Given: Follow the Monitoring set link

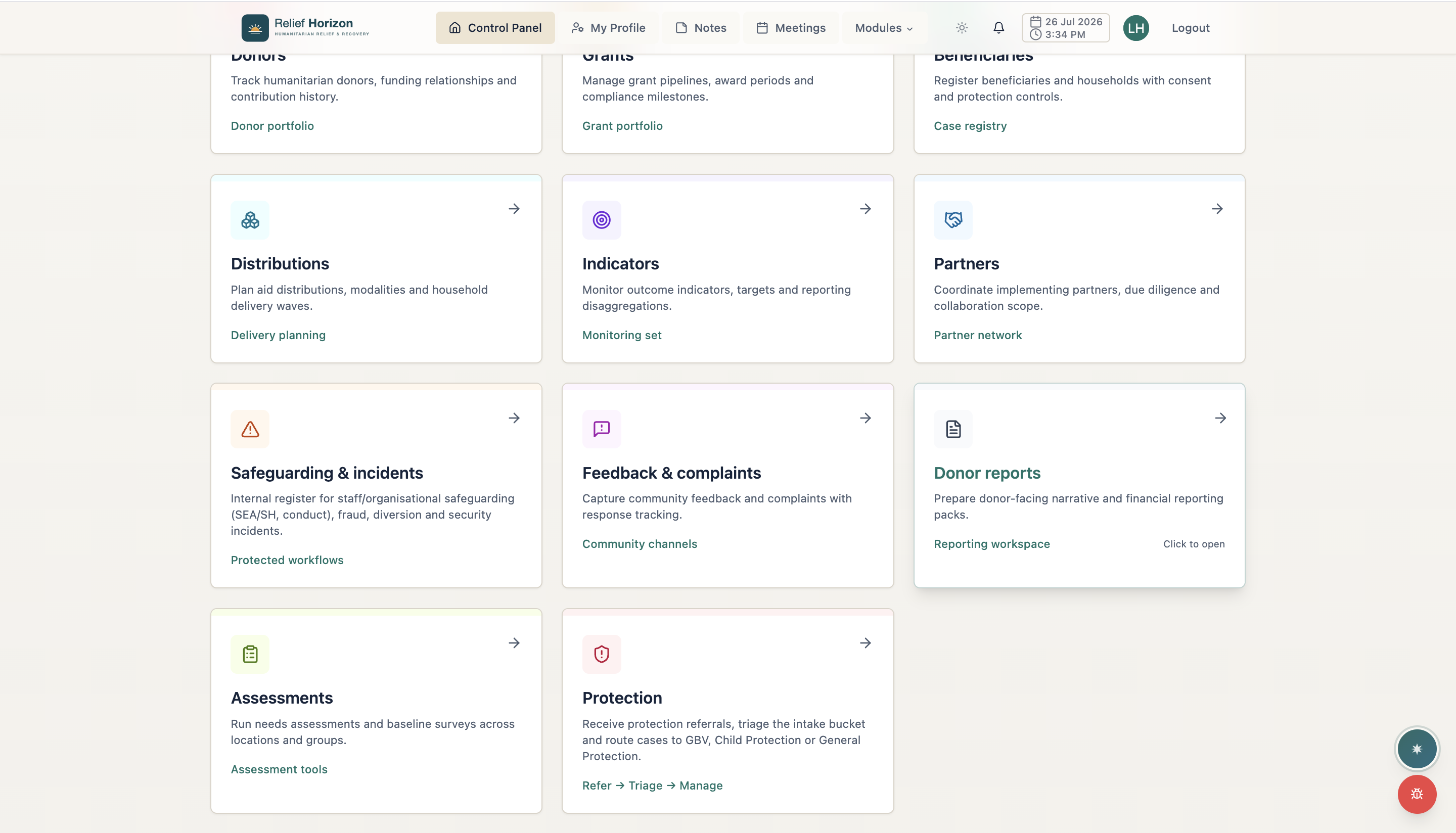Looking at the screenshot, I should click(x=621, y=335).
